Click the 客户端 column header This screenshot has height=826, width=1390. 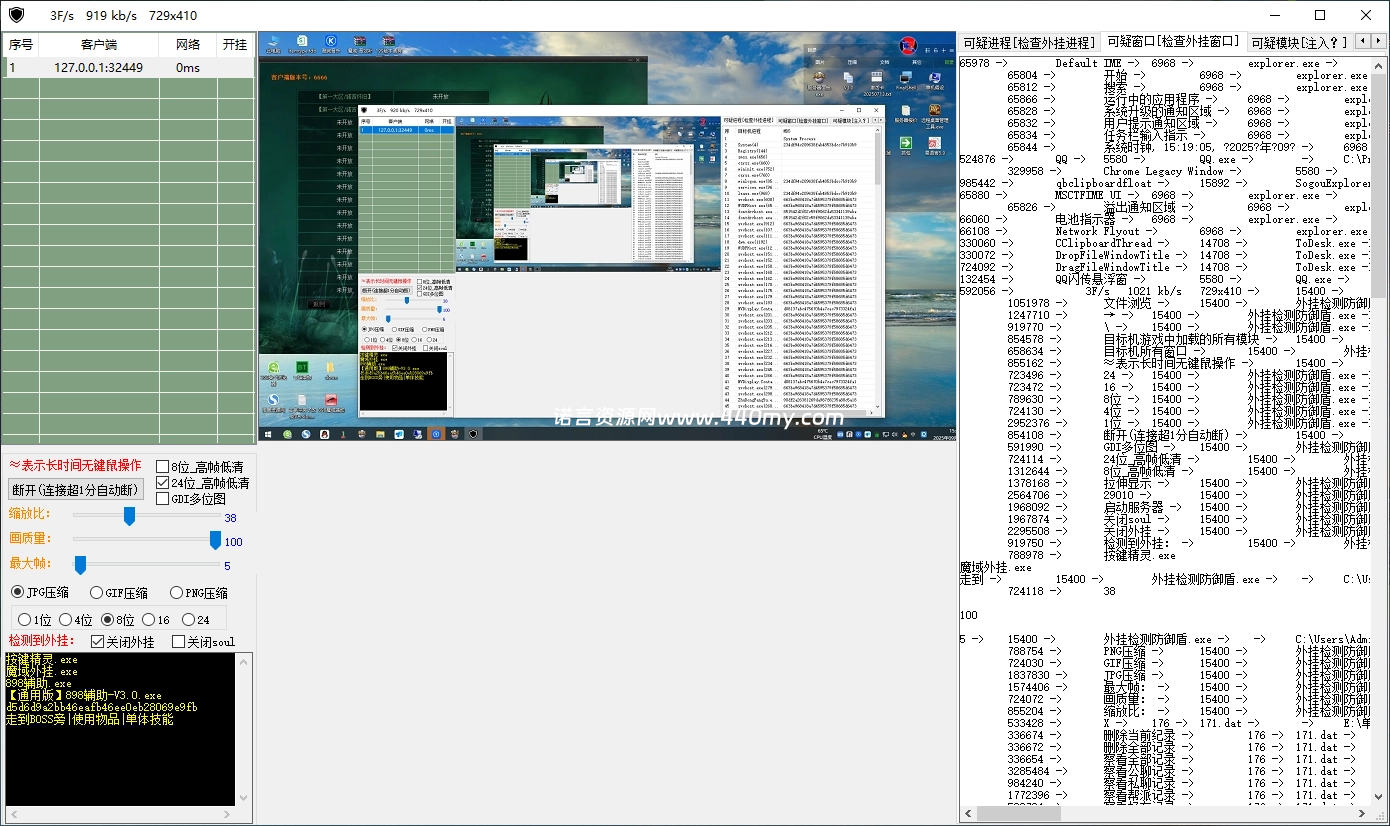[x=98, y=45]
